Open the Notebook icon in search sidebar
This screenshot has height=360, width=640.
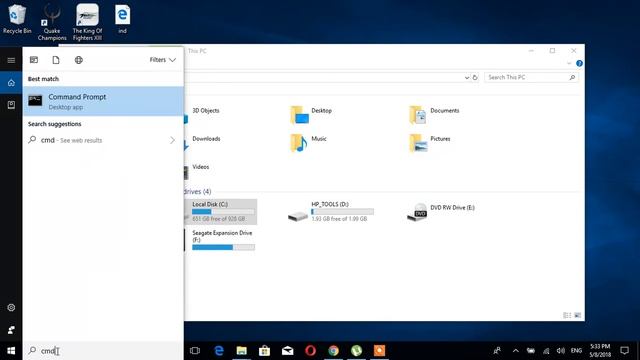11,105
